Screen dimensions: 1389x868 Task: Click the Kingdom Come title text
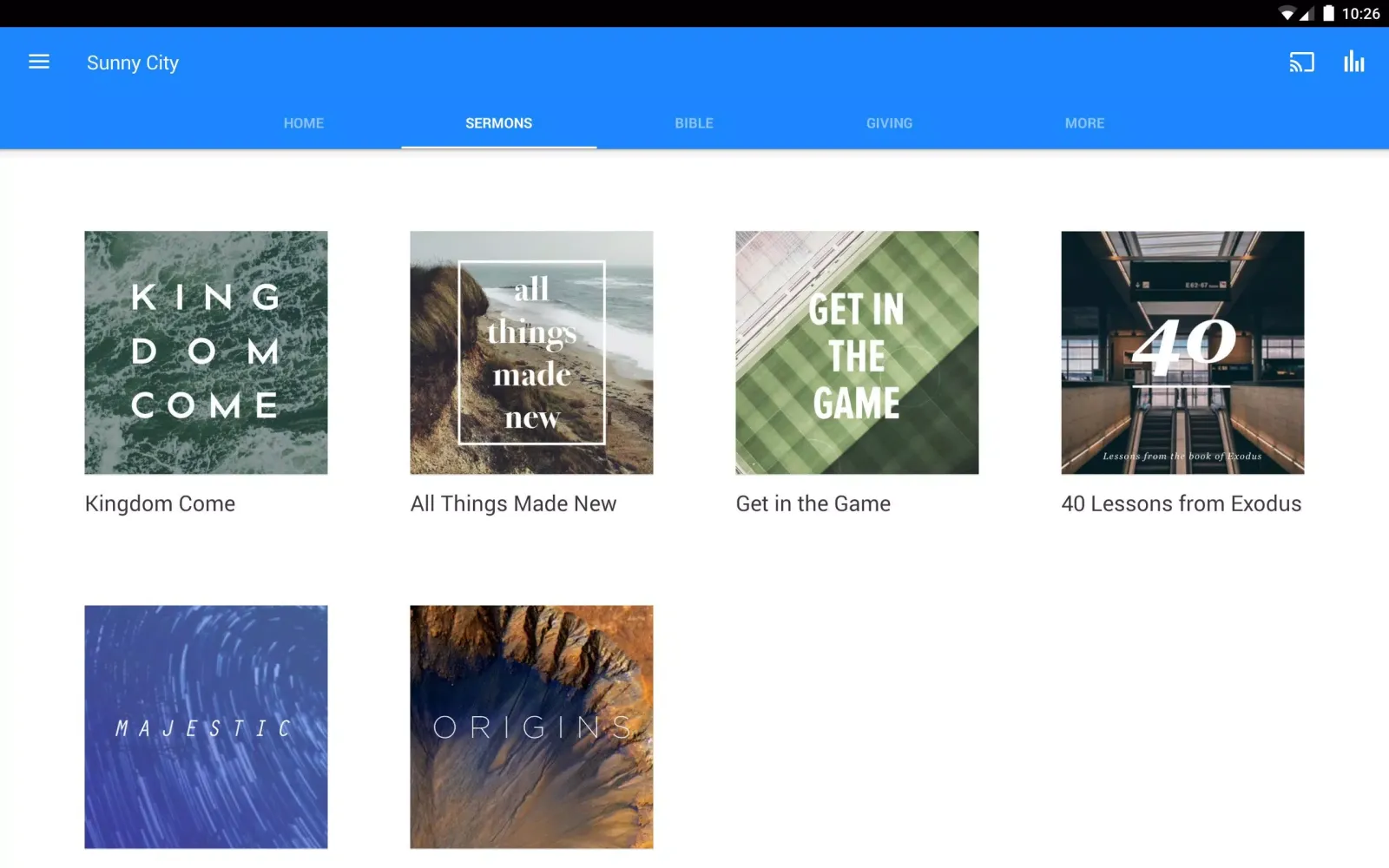tap(161, 503)
